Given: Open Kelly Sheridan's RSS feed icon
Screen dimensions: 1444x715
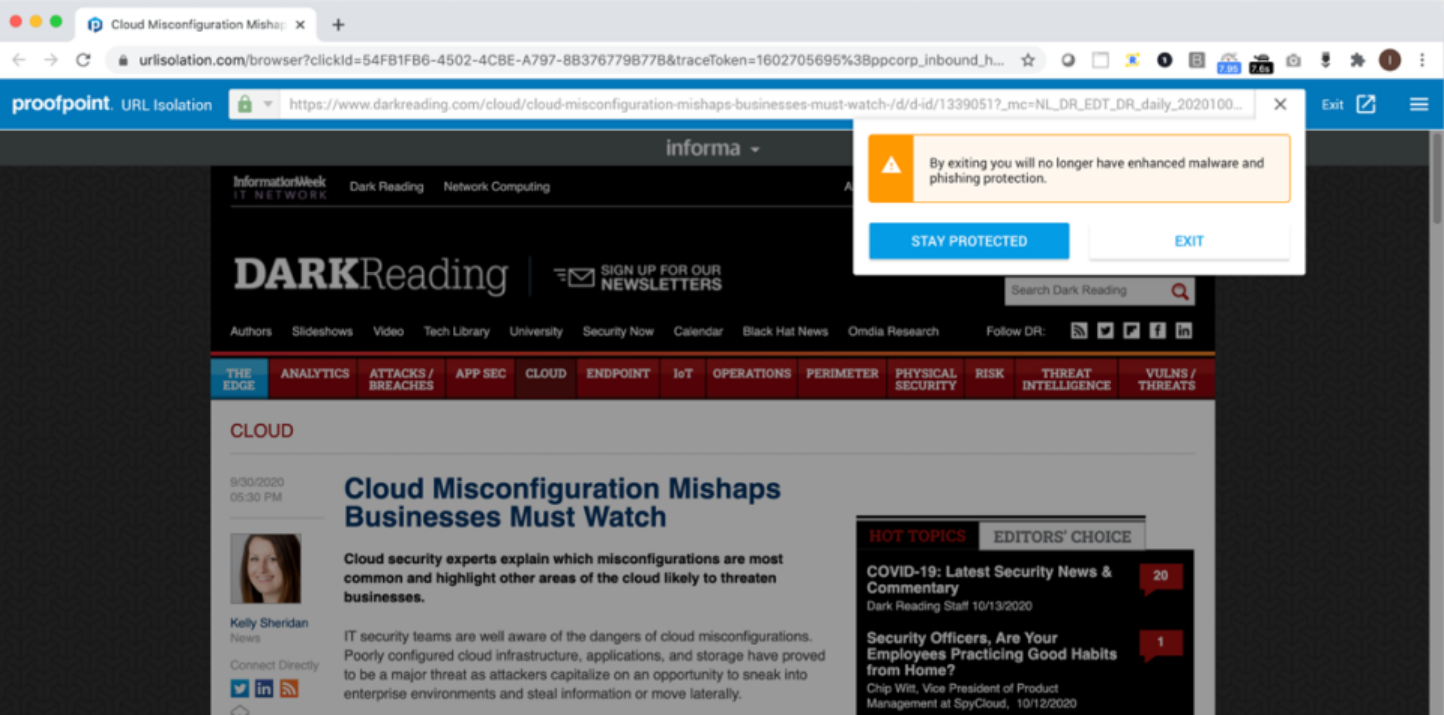Looking at the screenshot, I should pos(289,688).
